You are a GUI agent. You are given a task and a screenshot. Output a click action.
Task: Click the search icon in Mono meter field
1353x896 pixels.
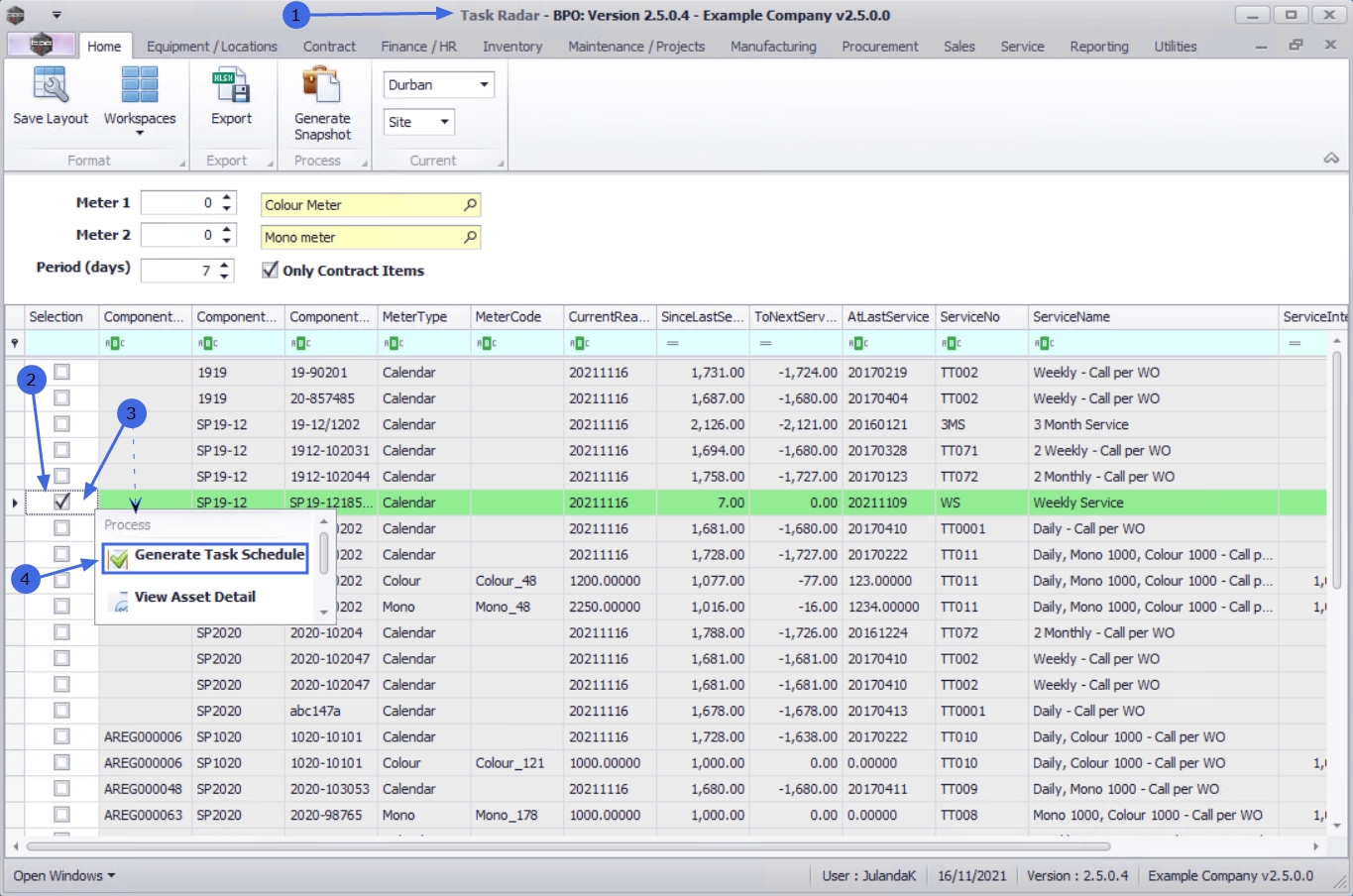(470, 238)
